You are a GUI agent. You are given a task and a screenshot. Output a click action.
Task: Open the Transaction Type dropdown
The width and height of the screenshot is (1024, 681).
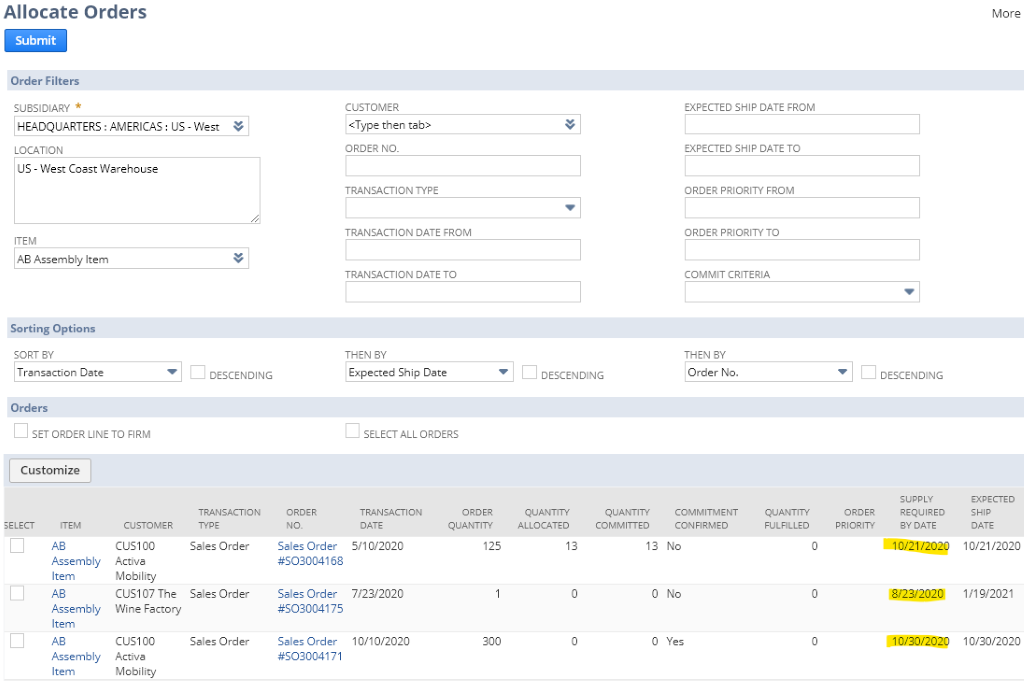click(x=569, y=208)
